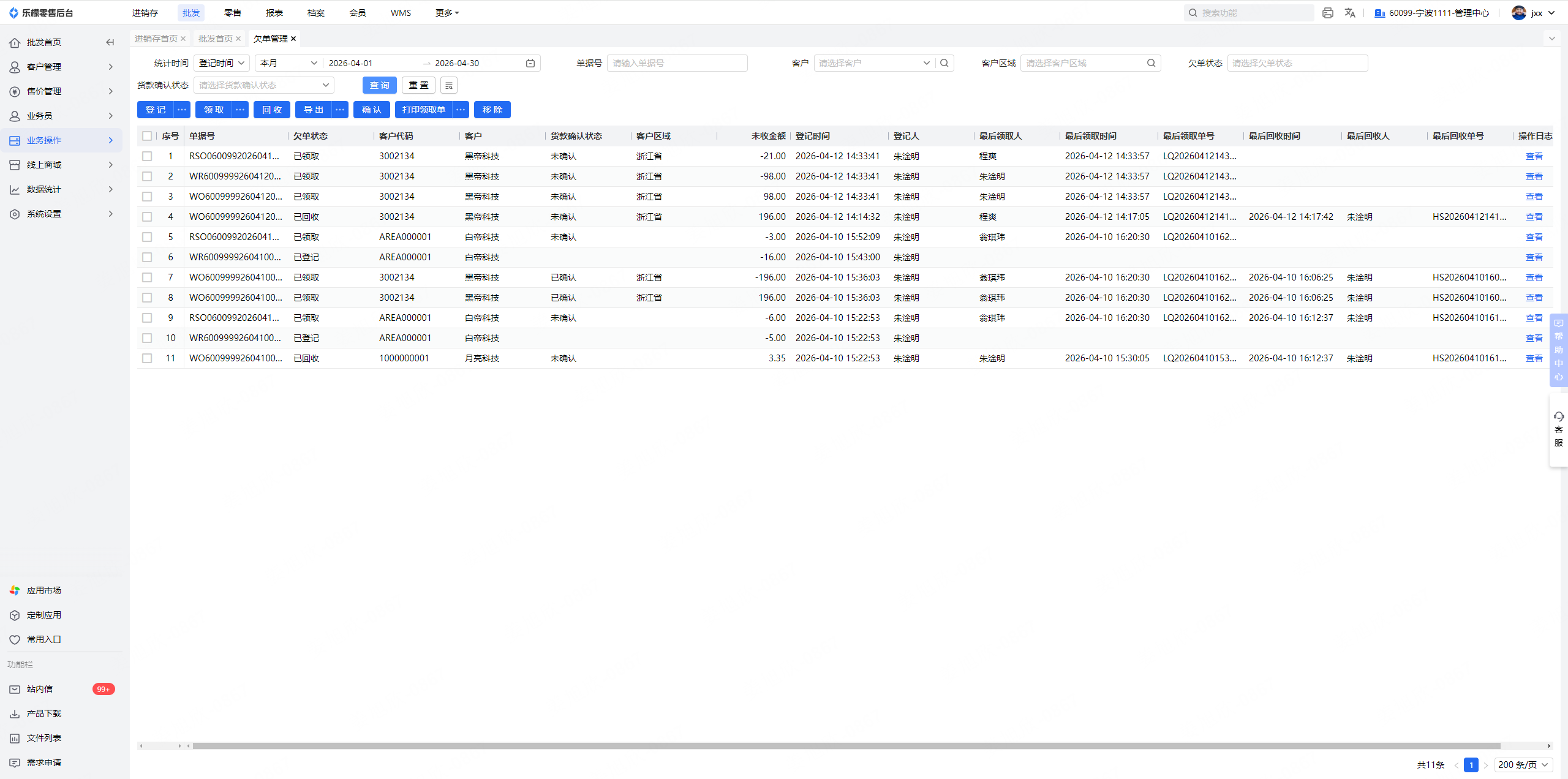Check the checkbox for row 11
The image size is (1568, 779).
coord(147,358)
